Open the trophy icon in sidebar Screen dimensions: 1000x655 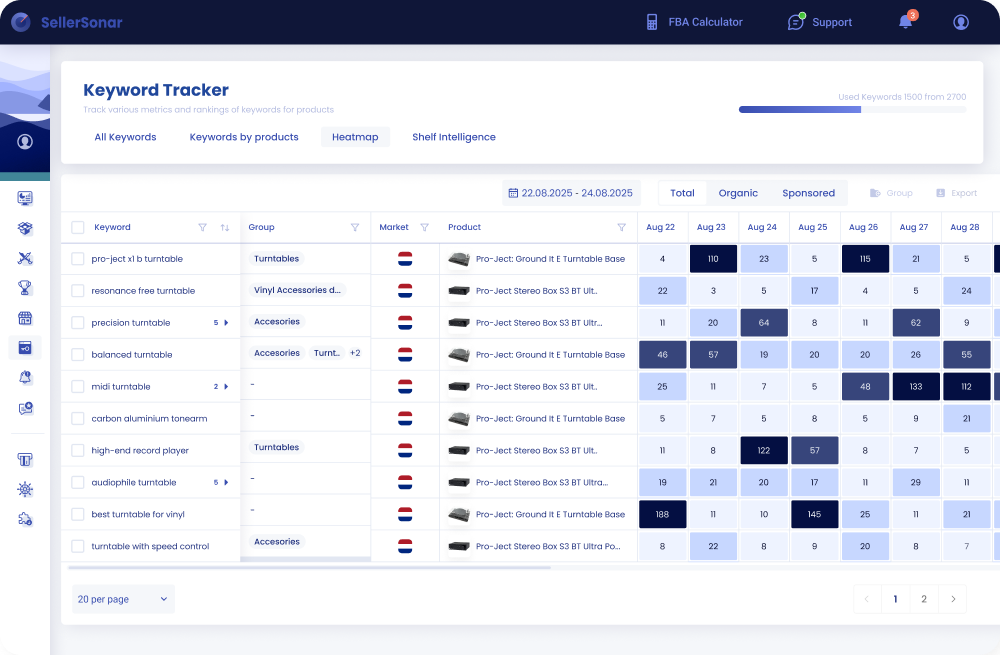pyautogui.click(x=25, y=288)
